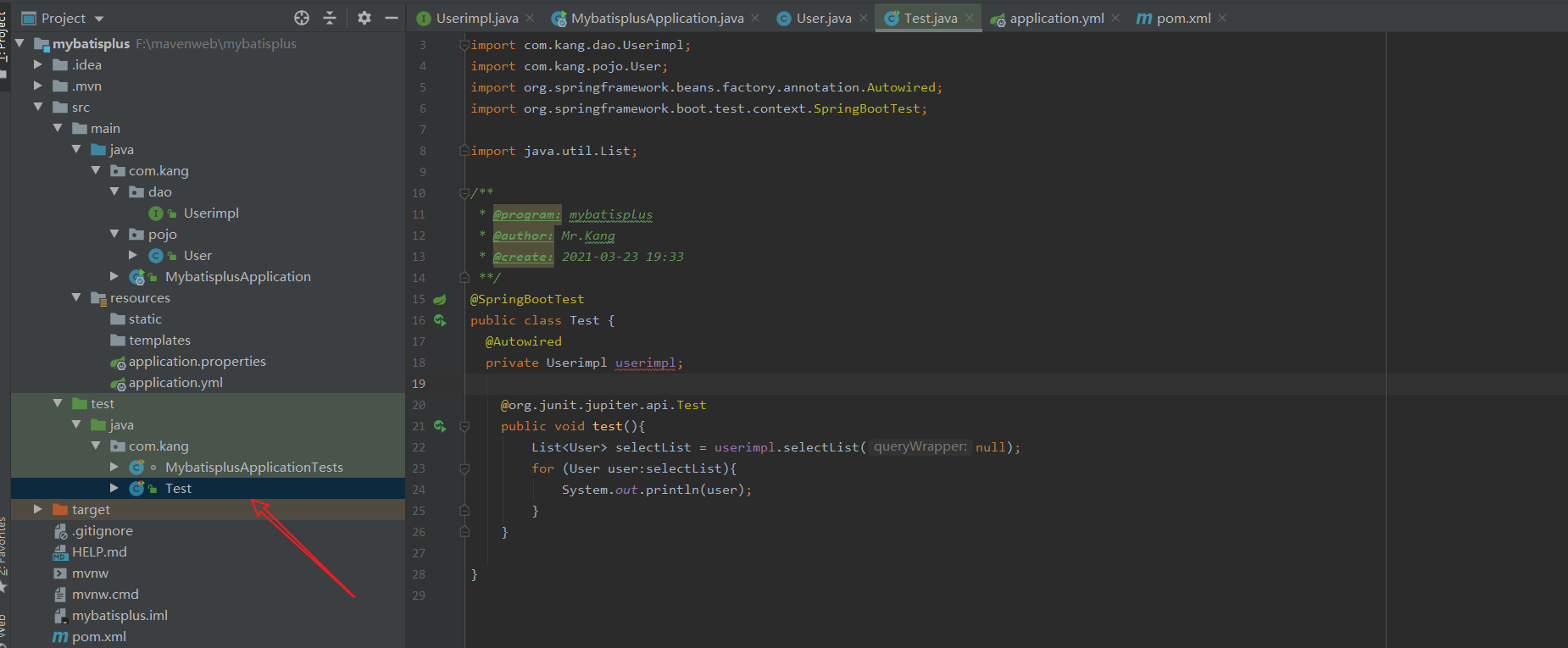The image size is (1568, 648).
Task: Select the HELP.md file
Action: click(99, 551)
